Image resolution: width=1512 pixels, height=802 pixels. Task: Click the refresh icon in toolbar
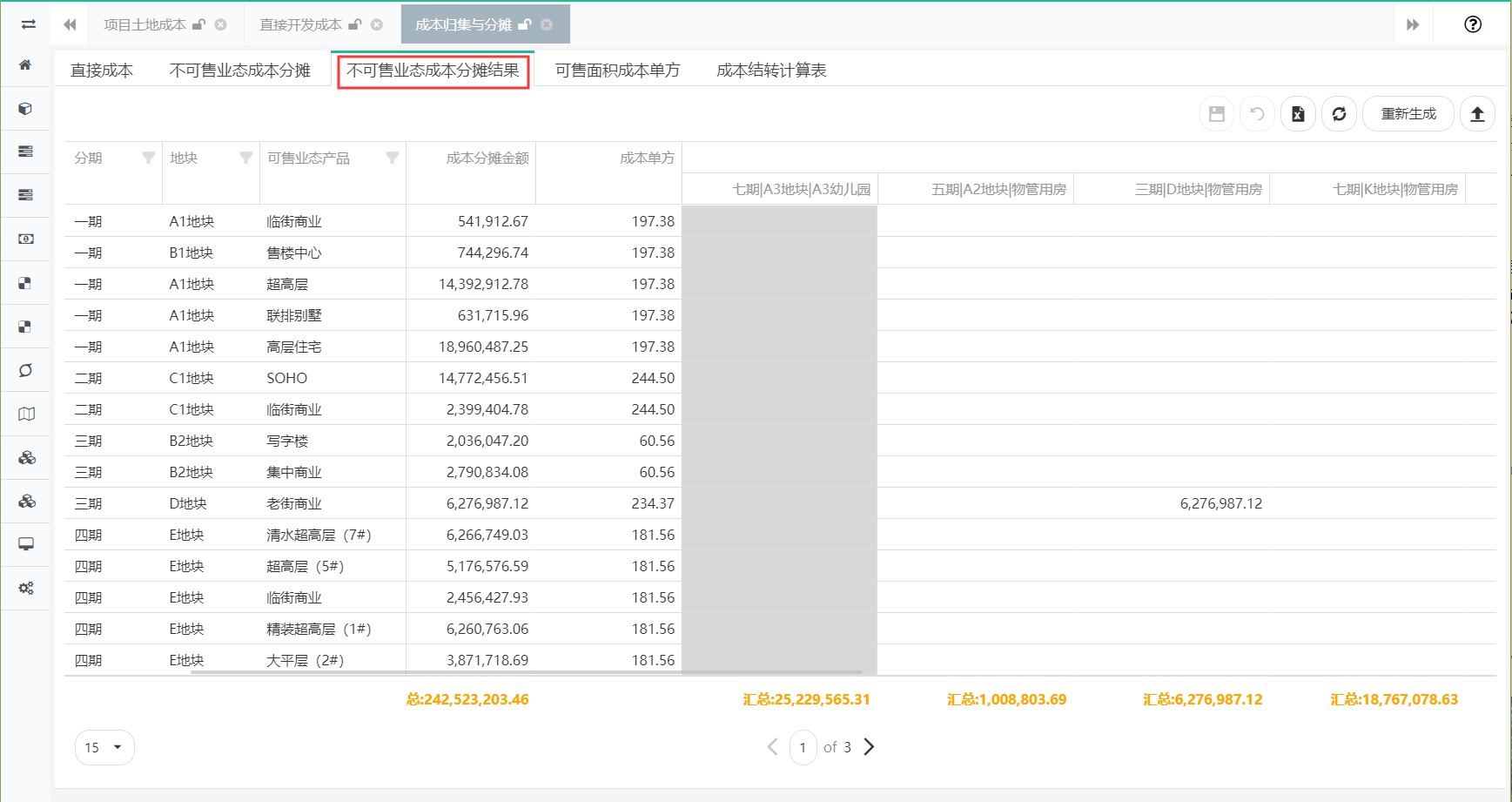pyautogui.click(x=1339, y=114)
